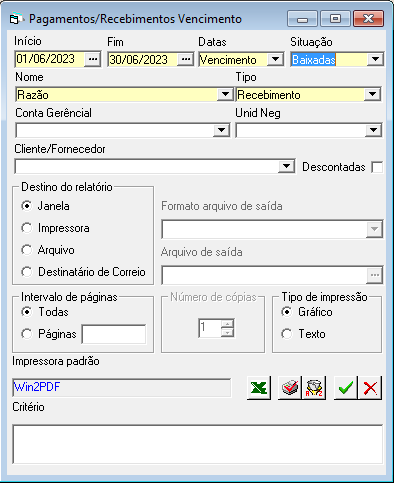Open the Tipo Recebimento dropdown

click(372, 95)
